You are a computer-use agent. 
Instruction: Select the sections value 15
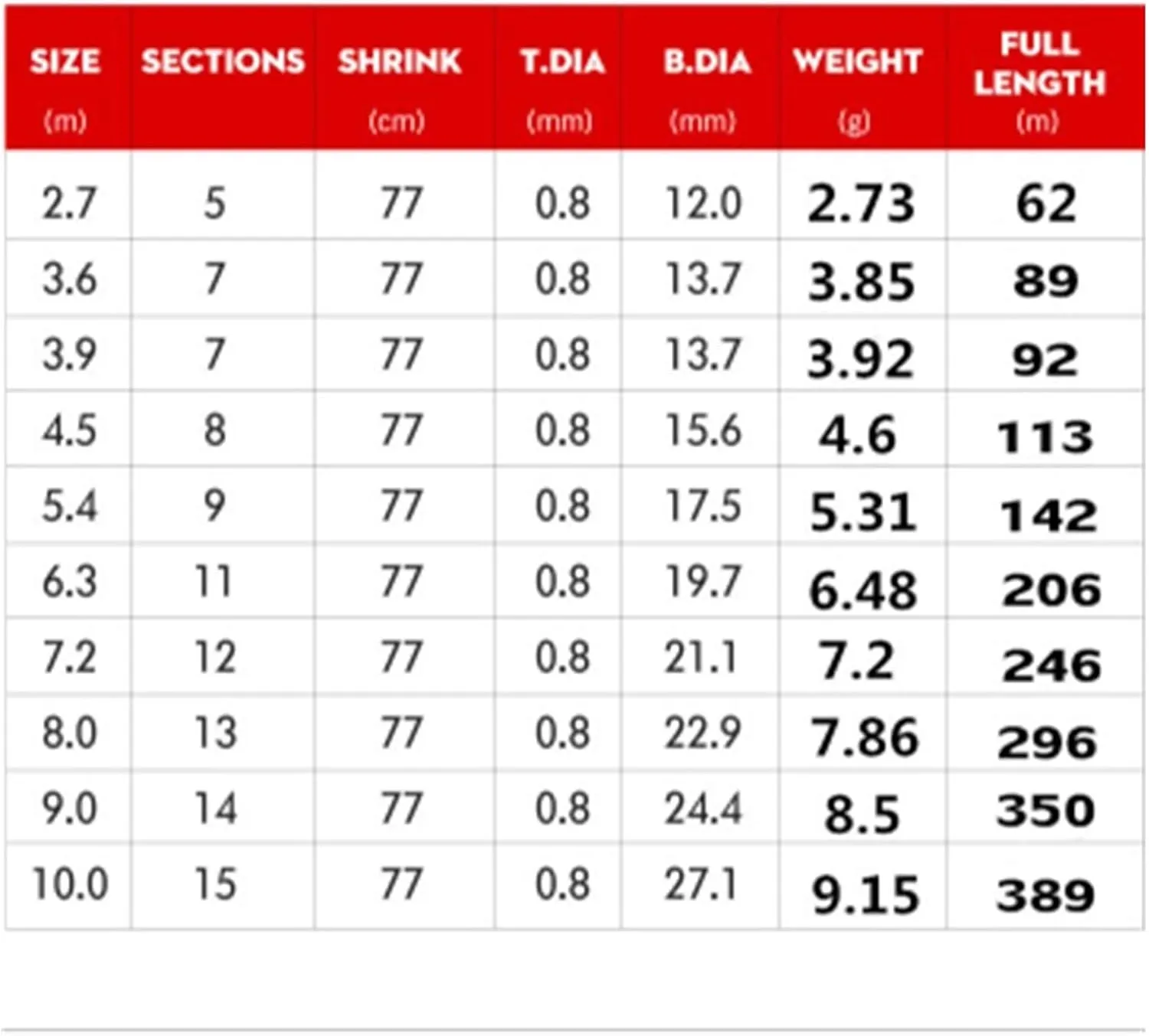tap(215, 884)
